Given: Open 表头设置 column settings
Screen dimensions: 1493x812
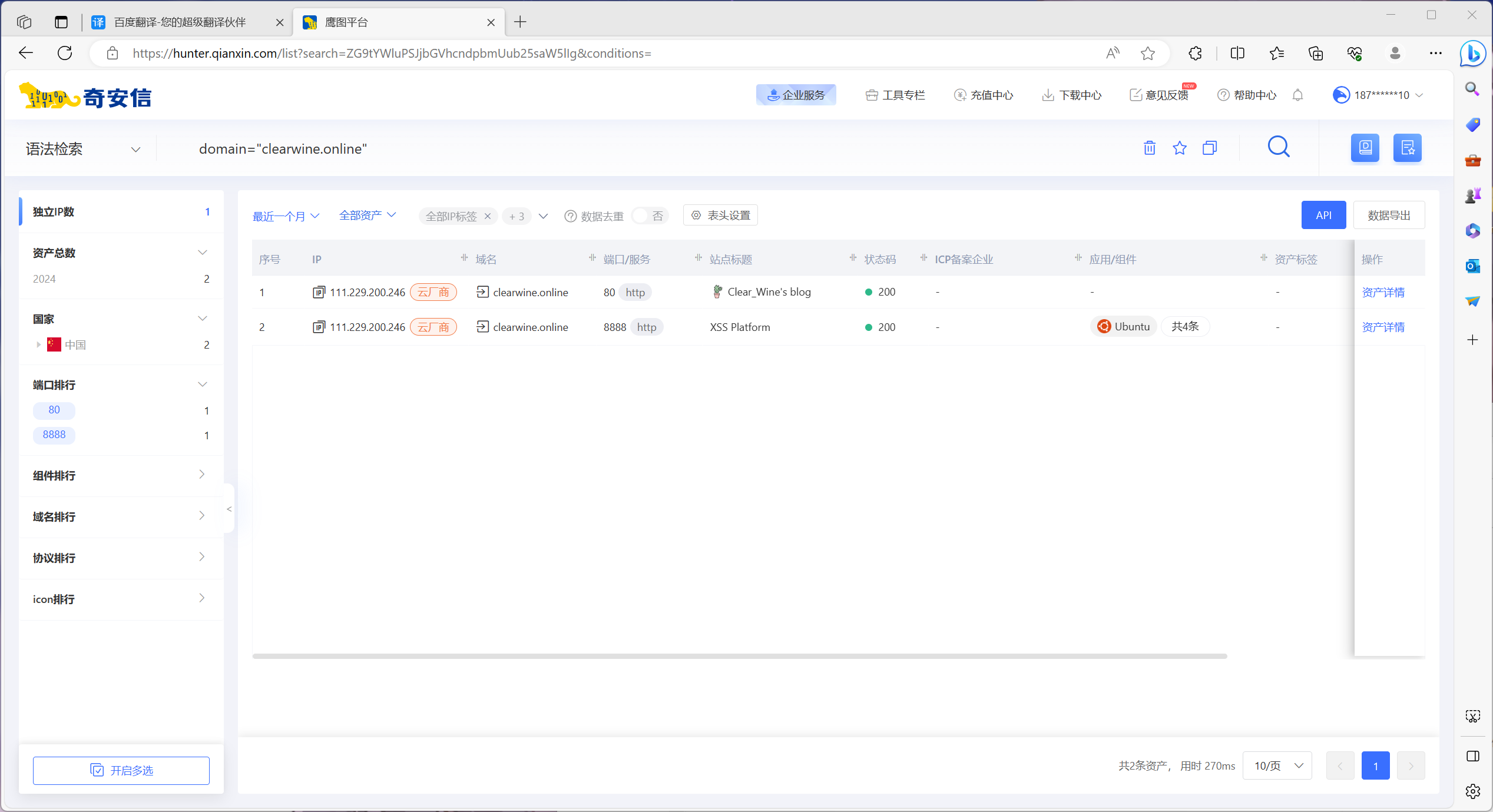Looking at the screenshot, I should pyautogui.click(x=720, y=215).
